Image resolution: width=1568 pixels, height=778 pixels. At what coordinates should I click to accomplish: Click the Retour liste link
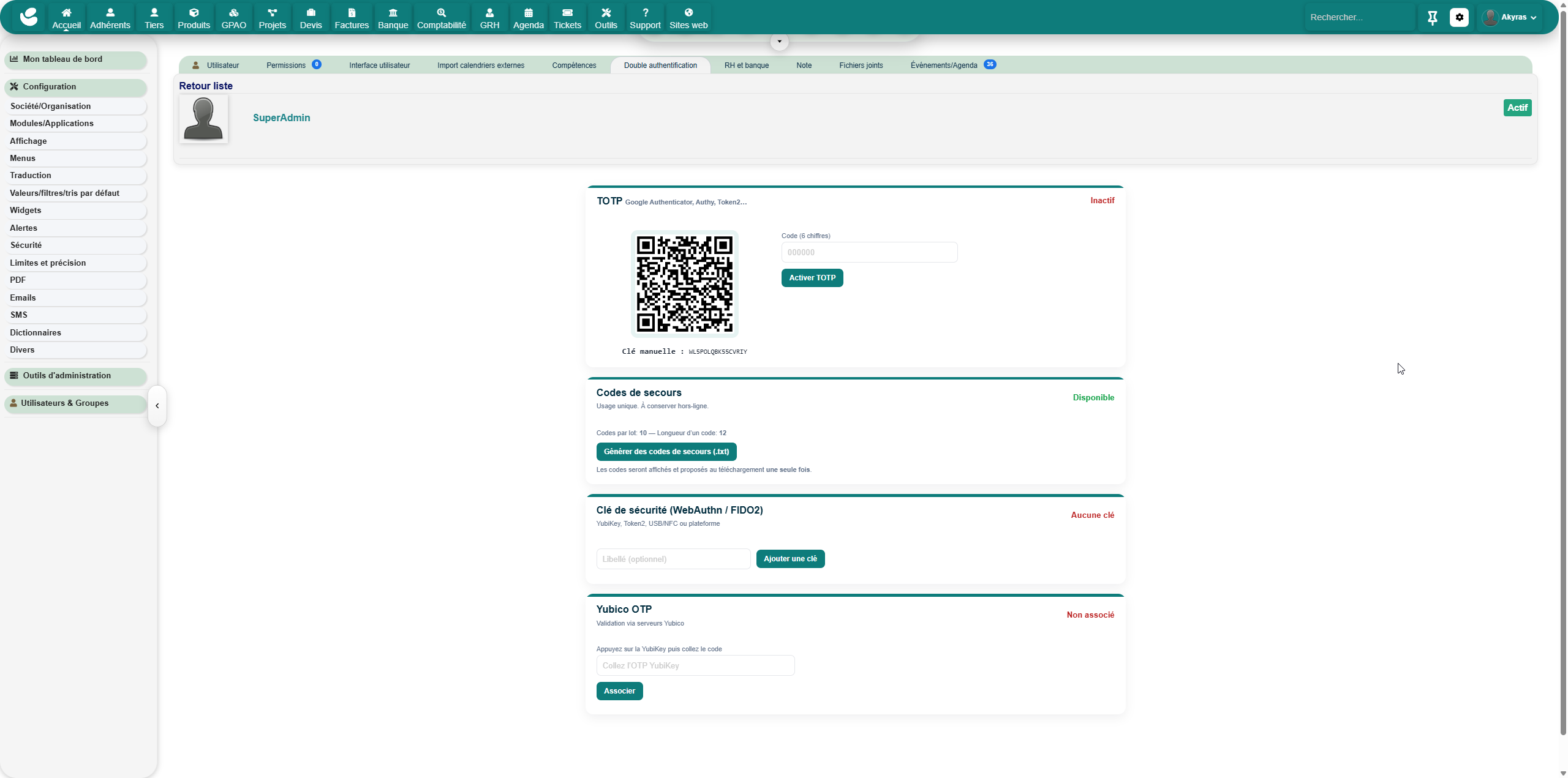click(x=206, y=86)
